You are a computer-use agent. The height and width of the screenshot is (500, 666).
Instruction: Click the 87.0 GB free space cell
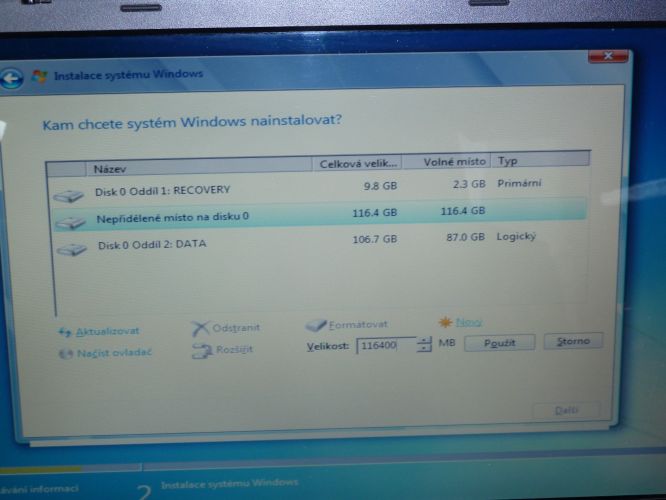point(466,237)
